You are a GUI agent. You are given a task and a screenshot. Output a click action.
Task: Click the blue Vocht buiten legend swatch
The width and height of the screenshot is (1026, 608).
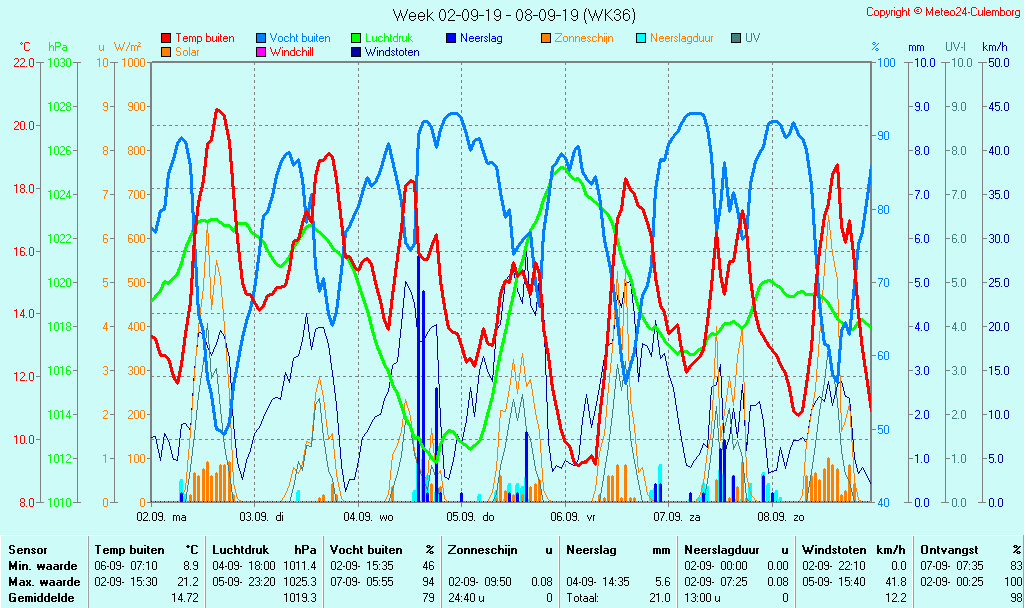pos(260,38)
